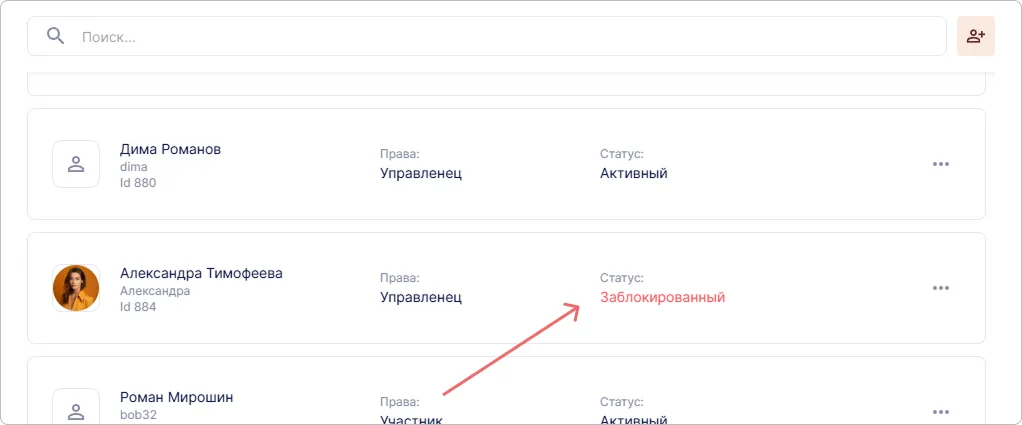
Task: Click the name Дима Романов
Action: click(x=170, y=149)
